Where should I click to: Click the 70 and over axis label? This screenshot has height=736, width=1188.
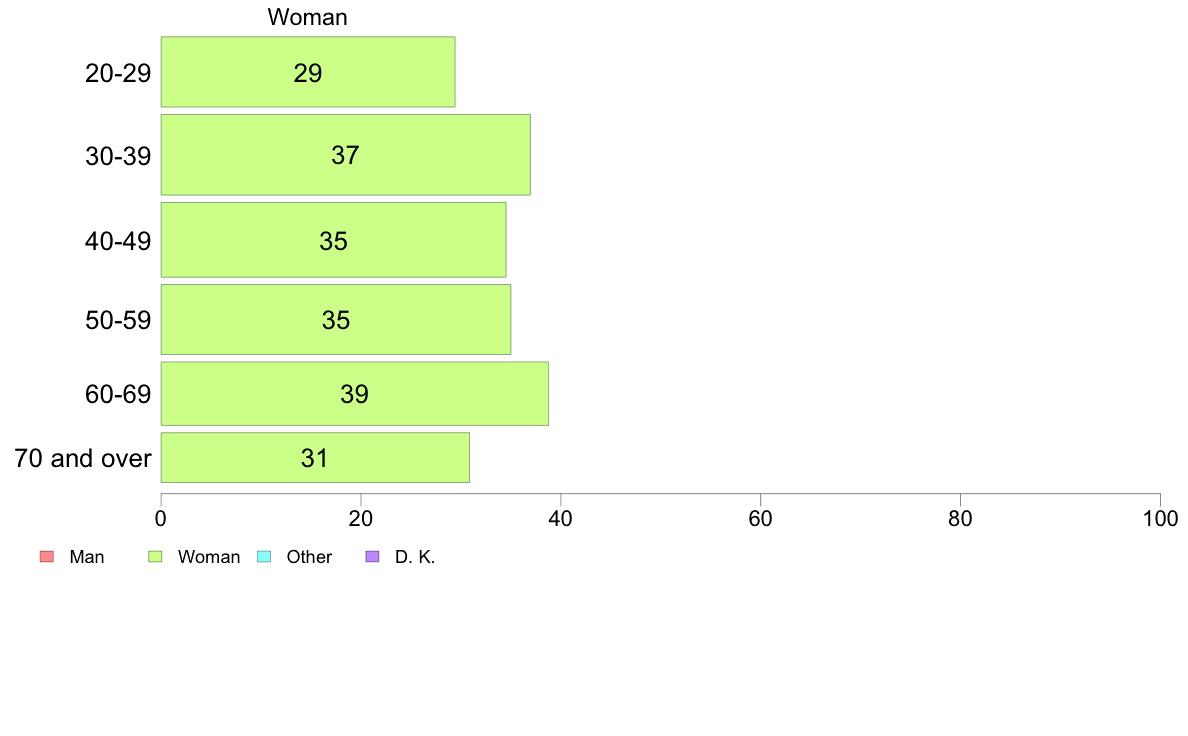pyautogui.click(x=83, y=458)
